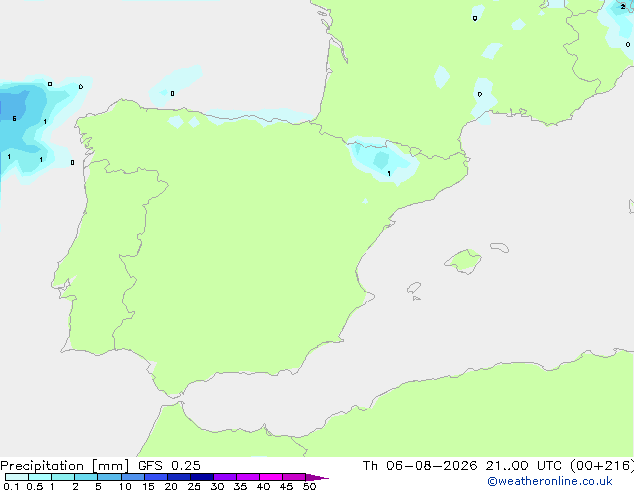Select the forecast date 06-08-2026 text
This screenshot has width=634, height=490.
click(431, 466)
